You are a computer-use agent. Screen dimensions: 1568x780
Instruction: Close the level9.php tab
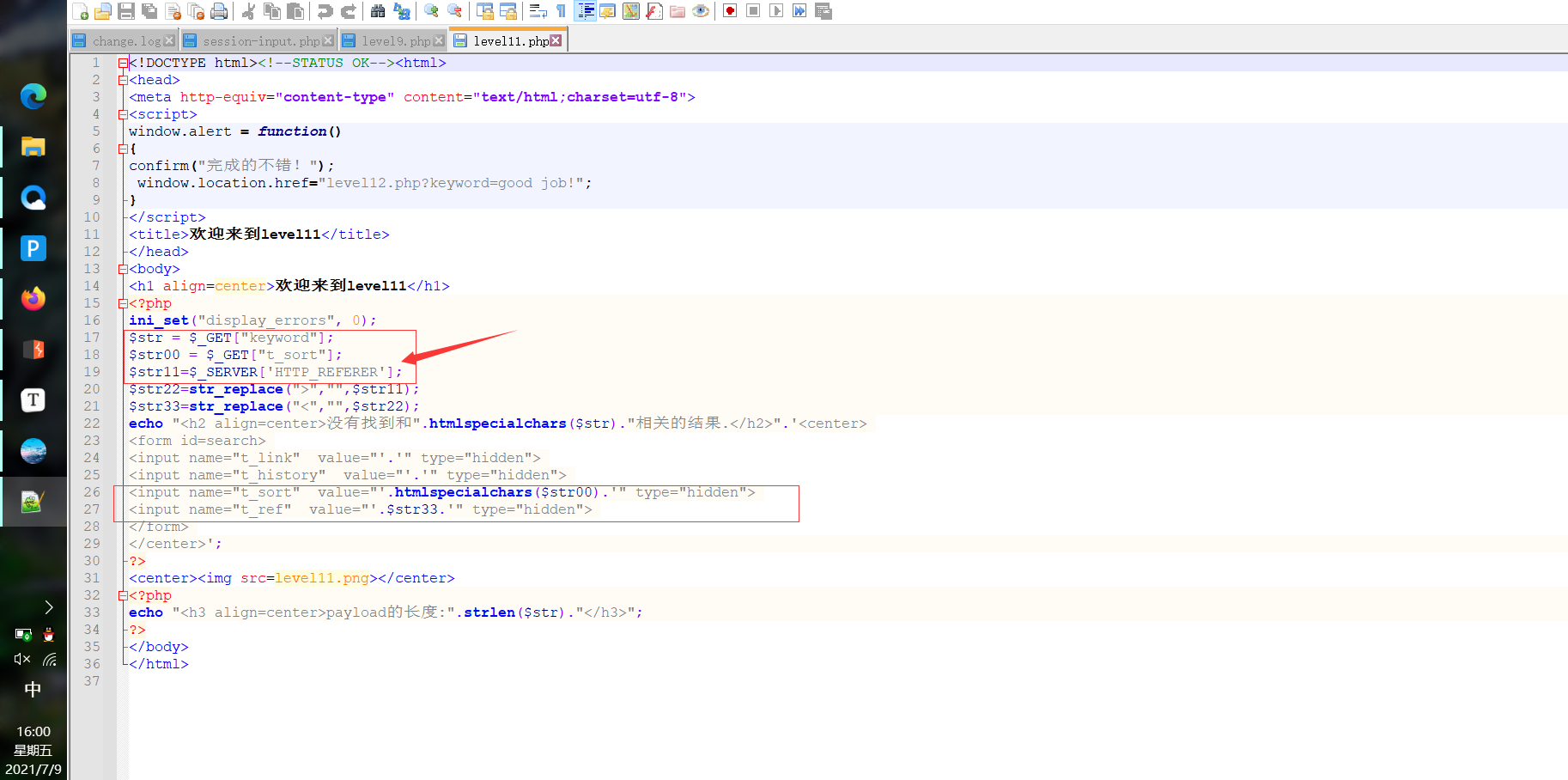pyautogui.click(x=439, y=40)
